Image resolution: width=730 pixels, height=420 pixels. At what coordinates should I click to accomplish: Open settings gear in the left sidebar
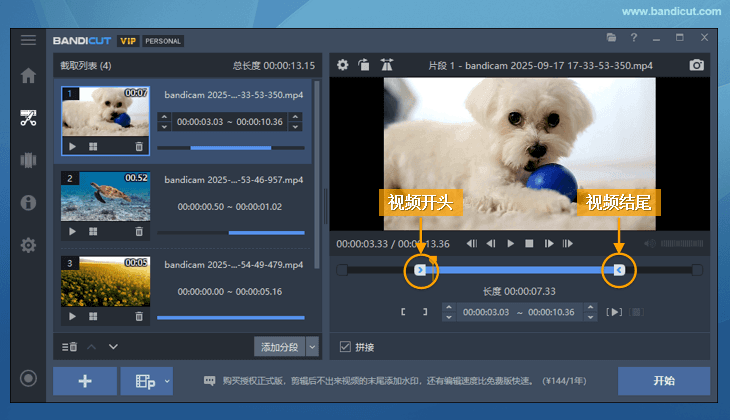click(28, 245)
